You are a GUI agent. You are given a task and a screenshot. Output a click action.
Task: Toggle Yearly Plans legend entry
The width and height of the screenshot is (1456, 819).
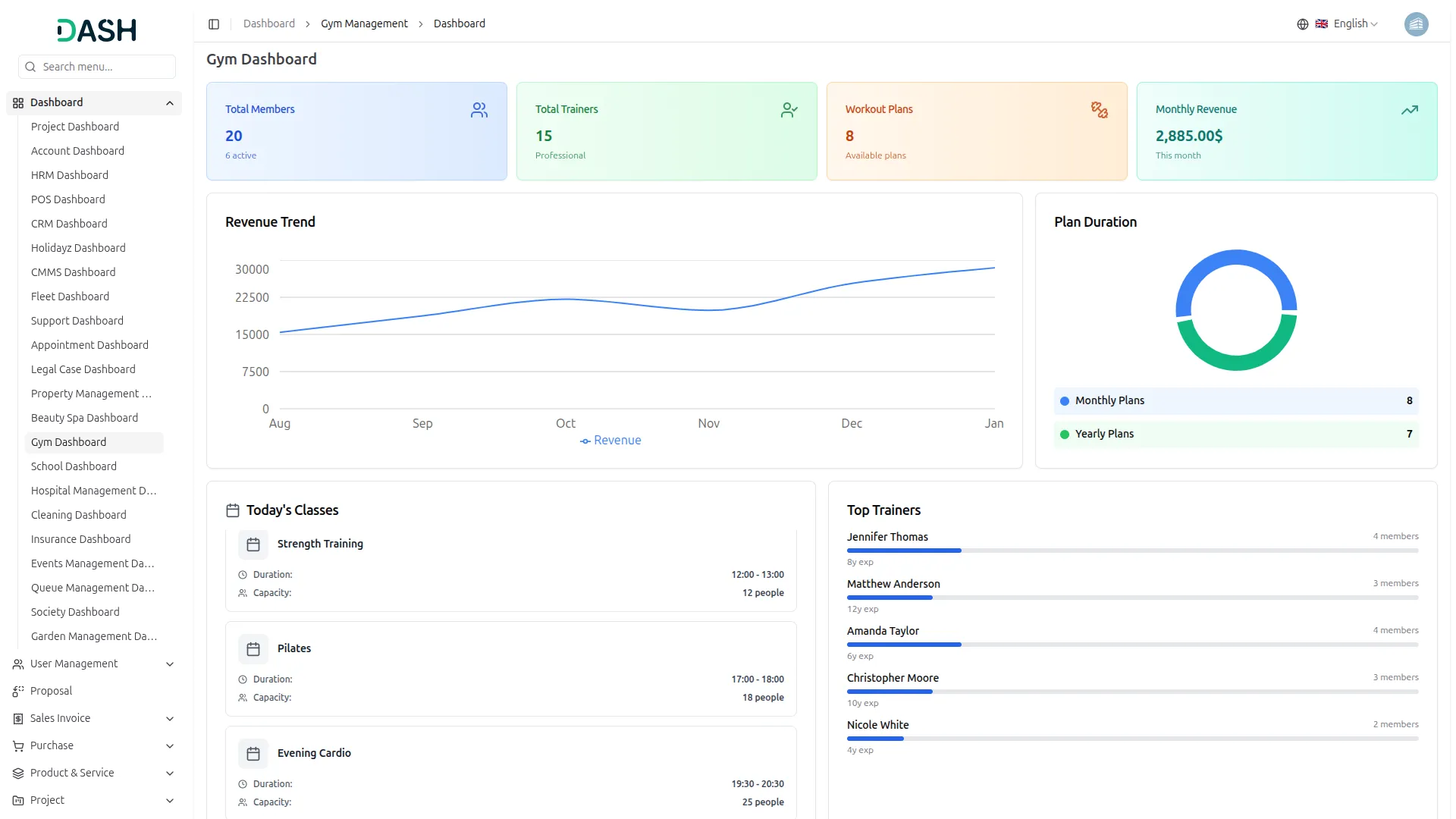point(1104,435)
